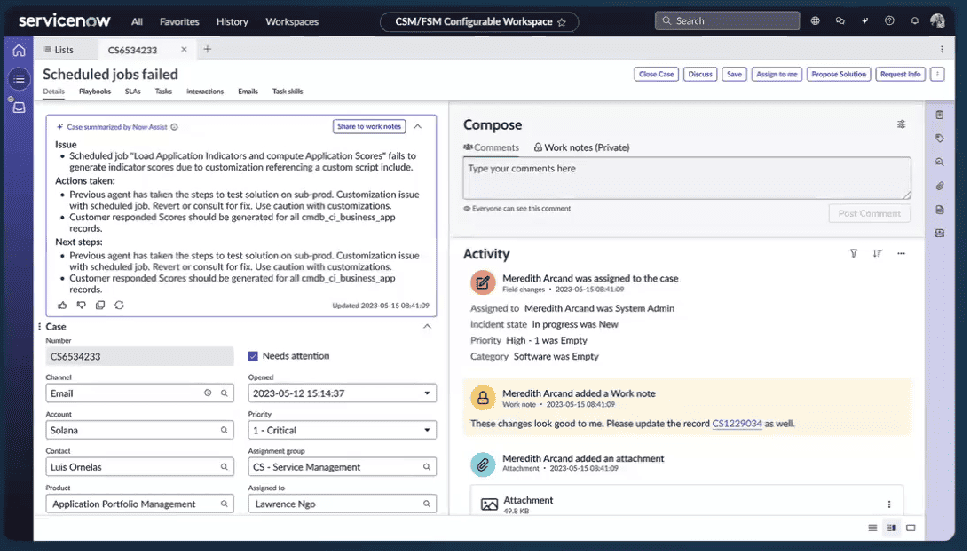The width and height of the screenshot is (967, 551).
Task: Open the Attachment options kebab menu
Action: coord(889,504)
